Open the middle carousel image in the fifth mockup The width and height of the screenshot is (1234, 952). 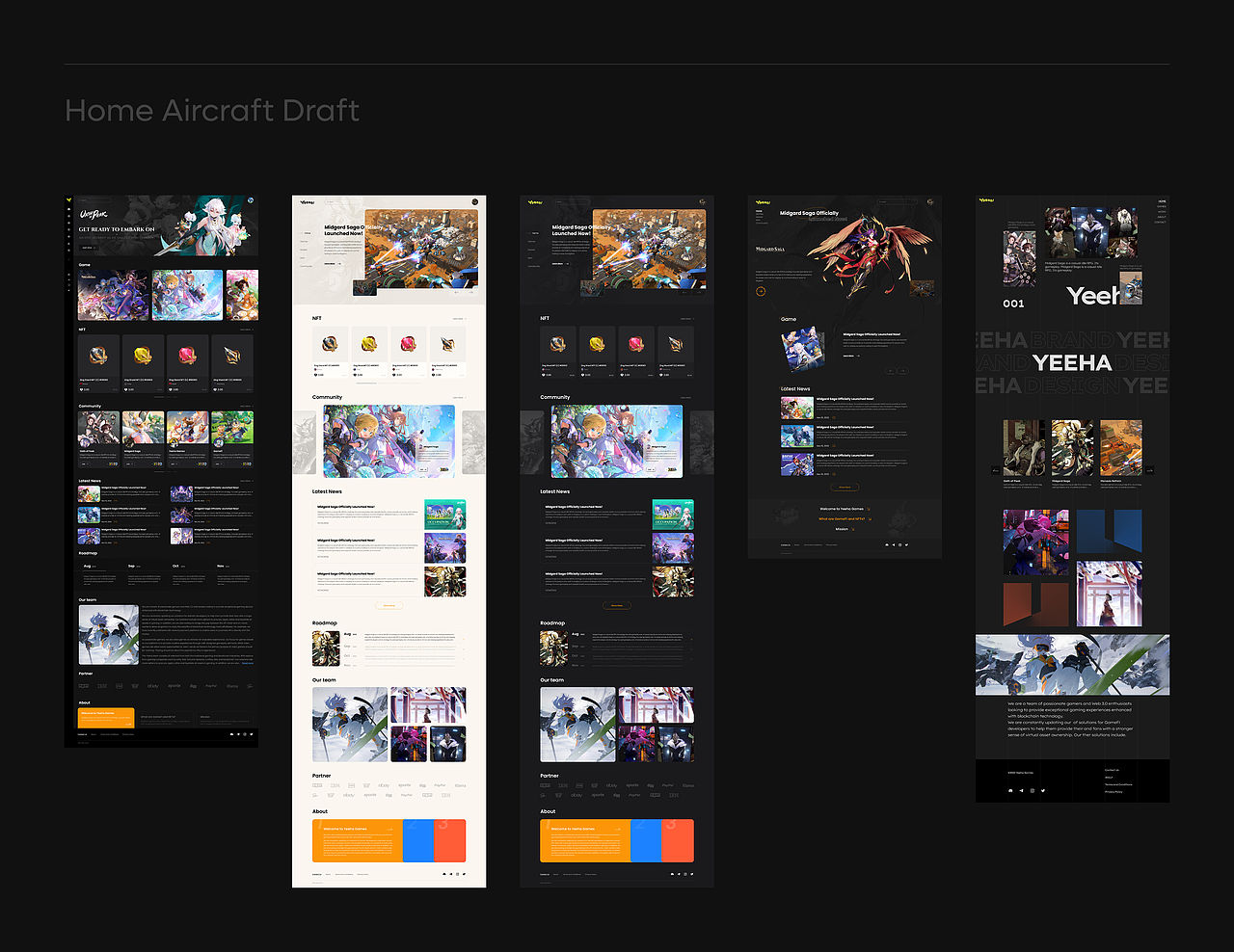click(x=1072, y=448)
